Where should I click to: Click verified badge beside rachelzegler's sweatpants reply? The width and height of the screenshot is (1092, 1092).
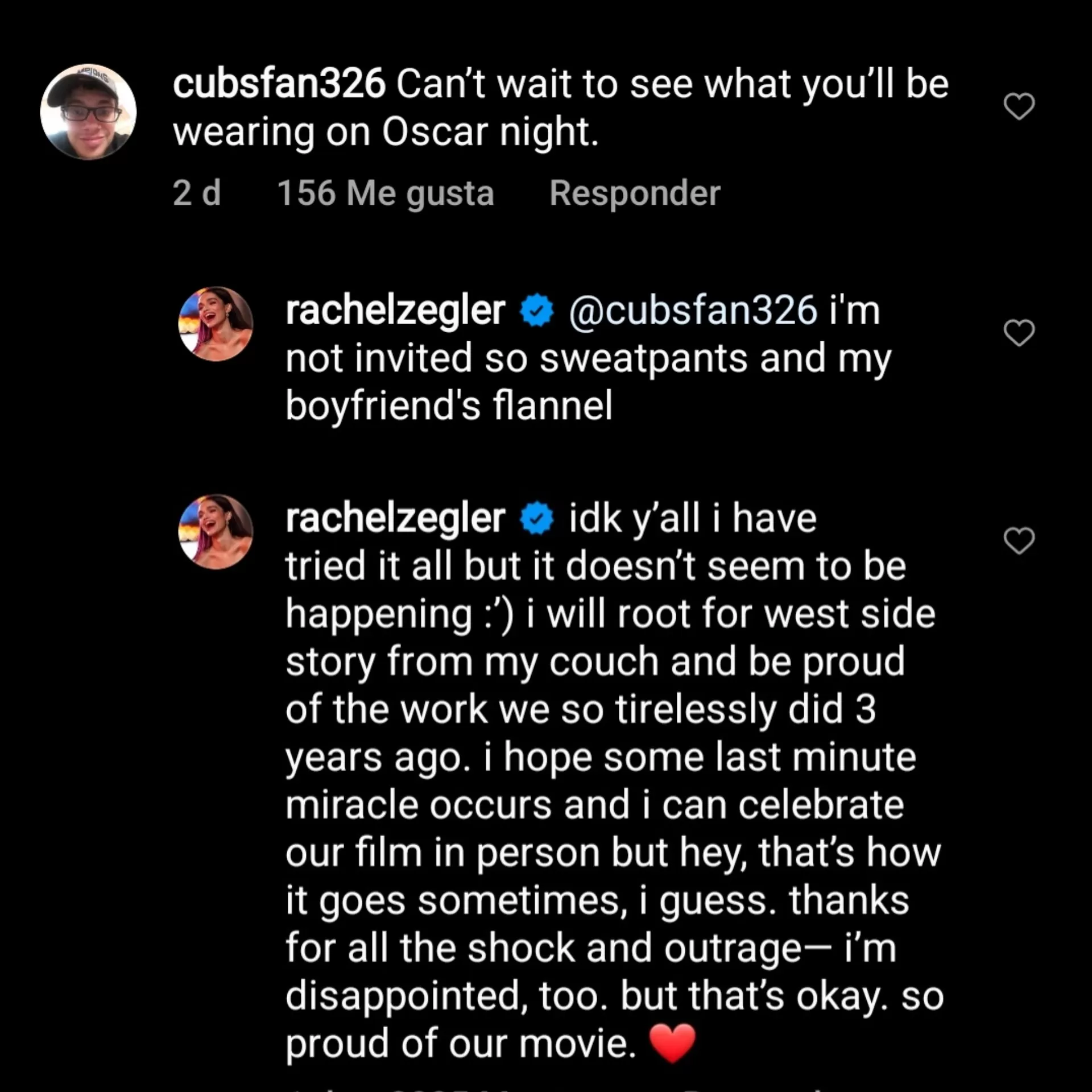537,311
